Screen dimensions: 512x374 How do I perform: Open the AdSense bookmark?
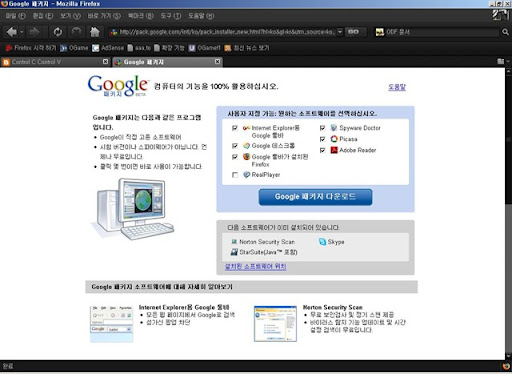tap(108, 48)
